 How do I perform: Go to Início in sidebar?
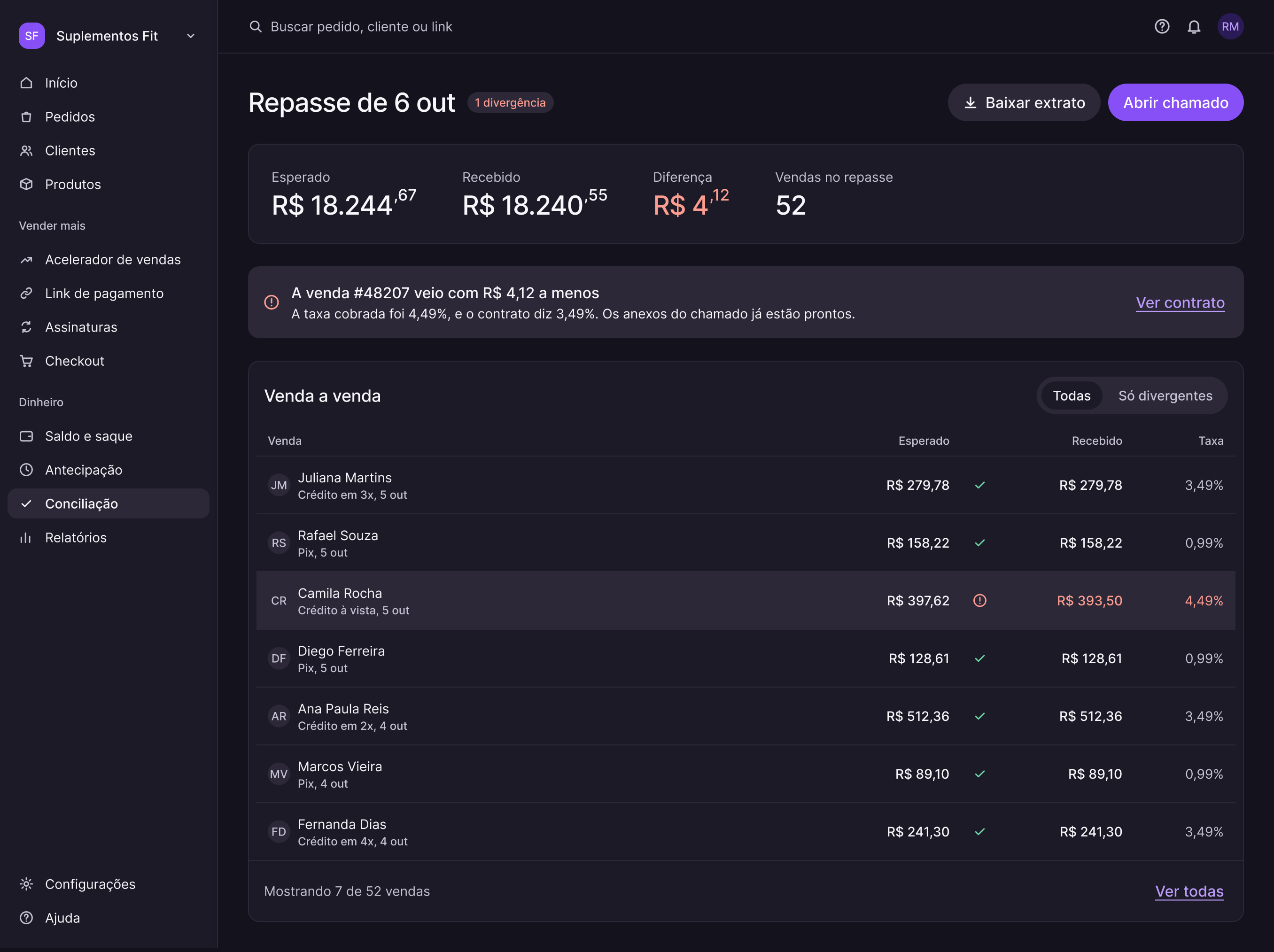click(x=108, y=83)
